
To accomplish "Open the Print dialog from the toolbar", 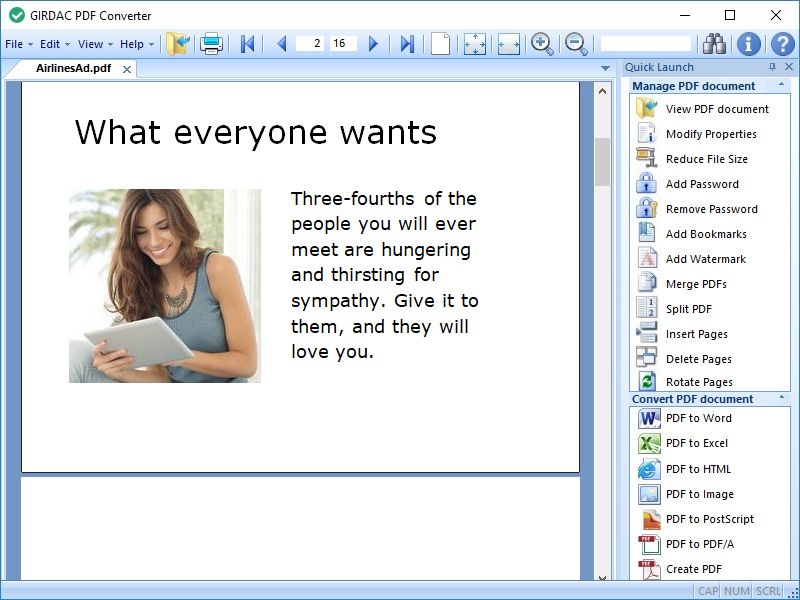I will [x=208, y=43].
